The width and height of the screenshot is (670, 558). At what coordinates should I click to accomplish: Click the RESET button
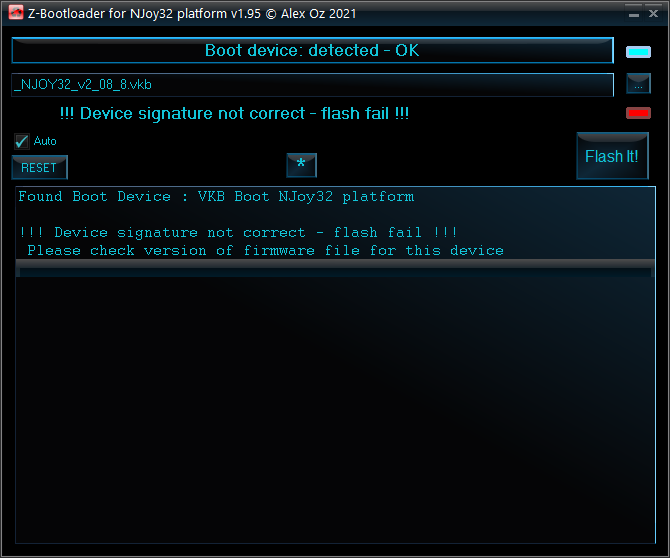pyautogui.click(x=39, y=167)
